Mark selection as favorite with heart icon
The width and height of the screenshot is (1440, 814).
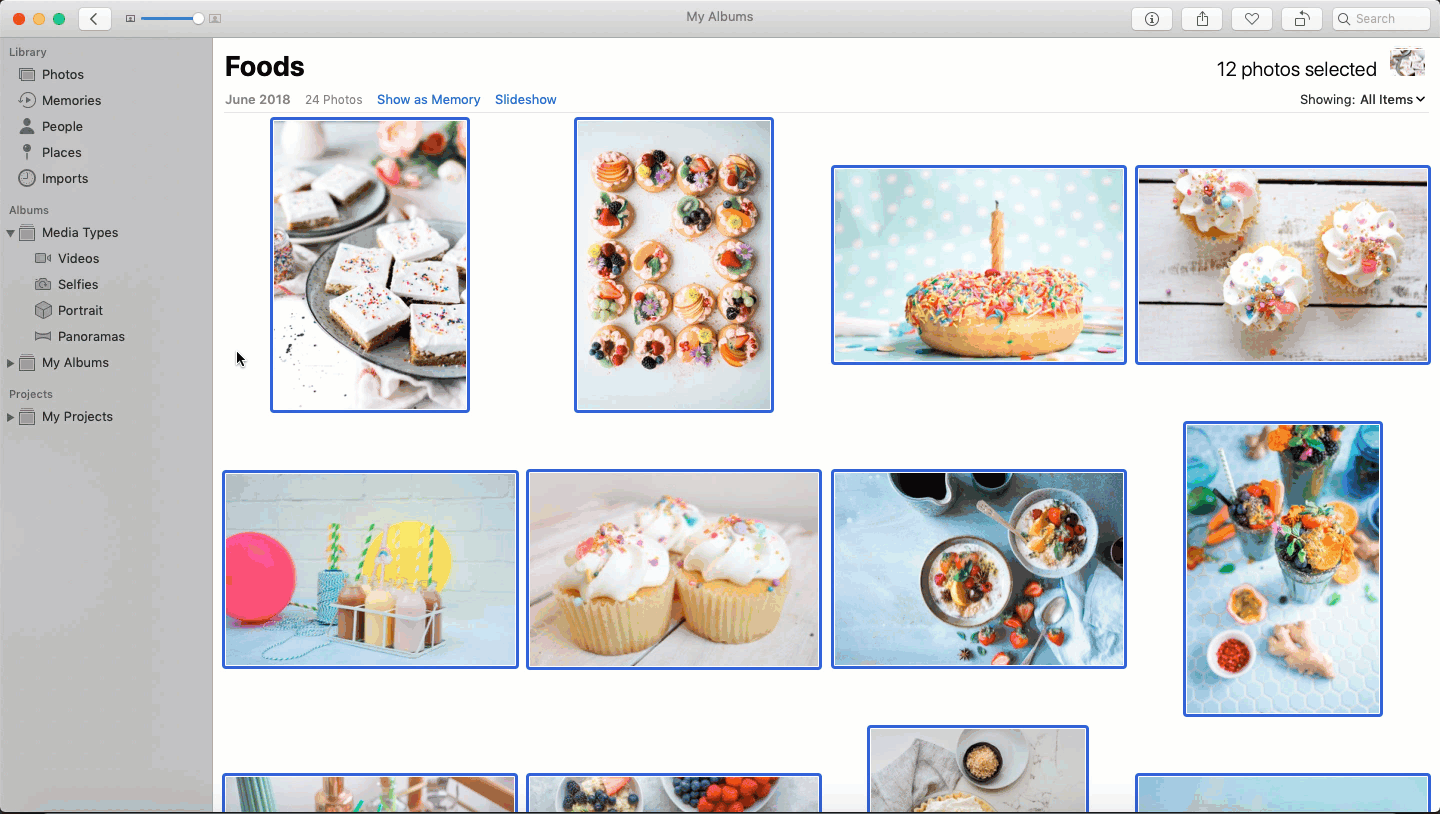[1252, 19]
